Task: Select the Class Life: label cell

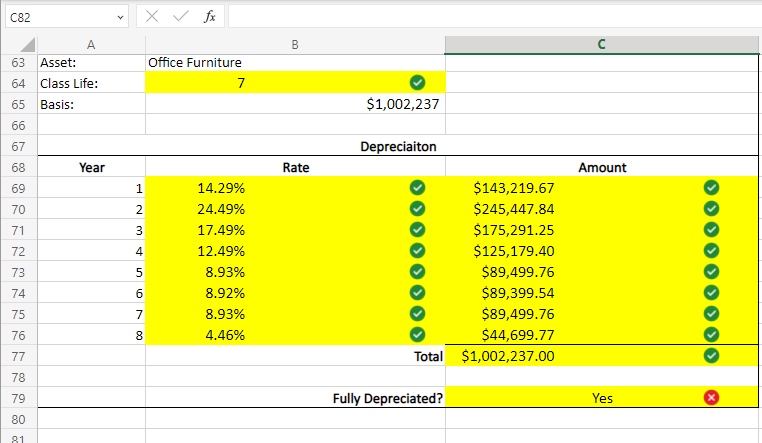Action: [x=91, y=83]
